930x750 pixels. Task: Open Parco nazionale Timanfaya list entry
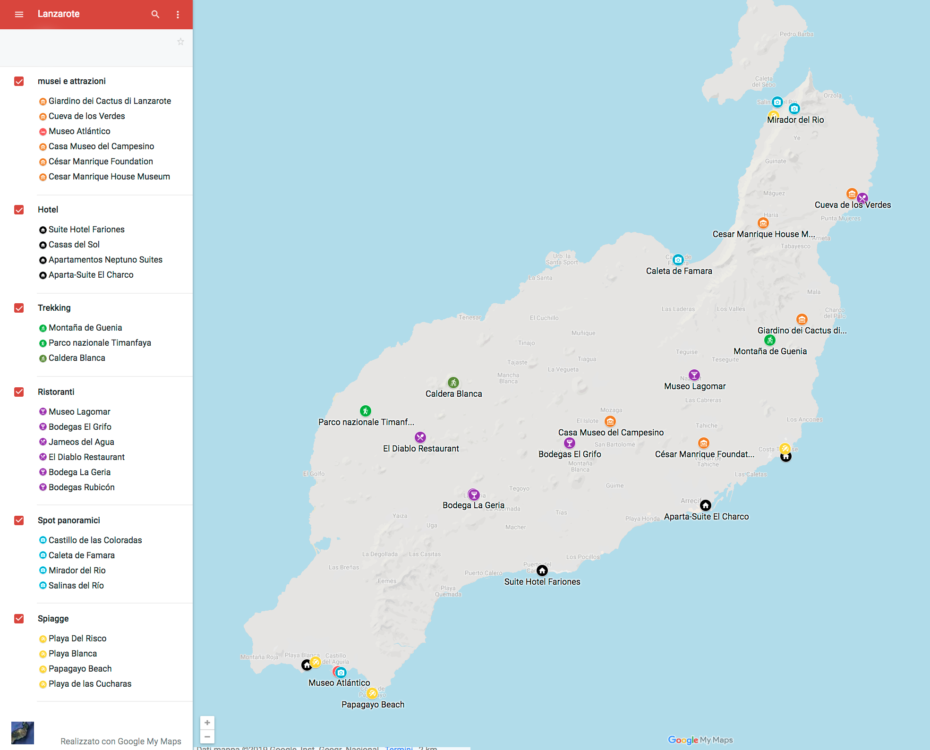tap(100, 343)
